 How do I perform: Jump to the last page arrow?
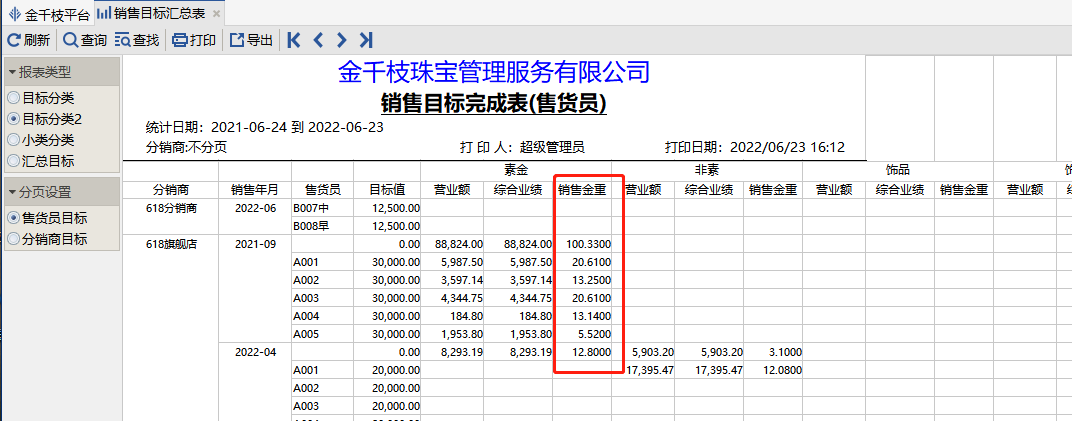pos(366,40)
